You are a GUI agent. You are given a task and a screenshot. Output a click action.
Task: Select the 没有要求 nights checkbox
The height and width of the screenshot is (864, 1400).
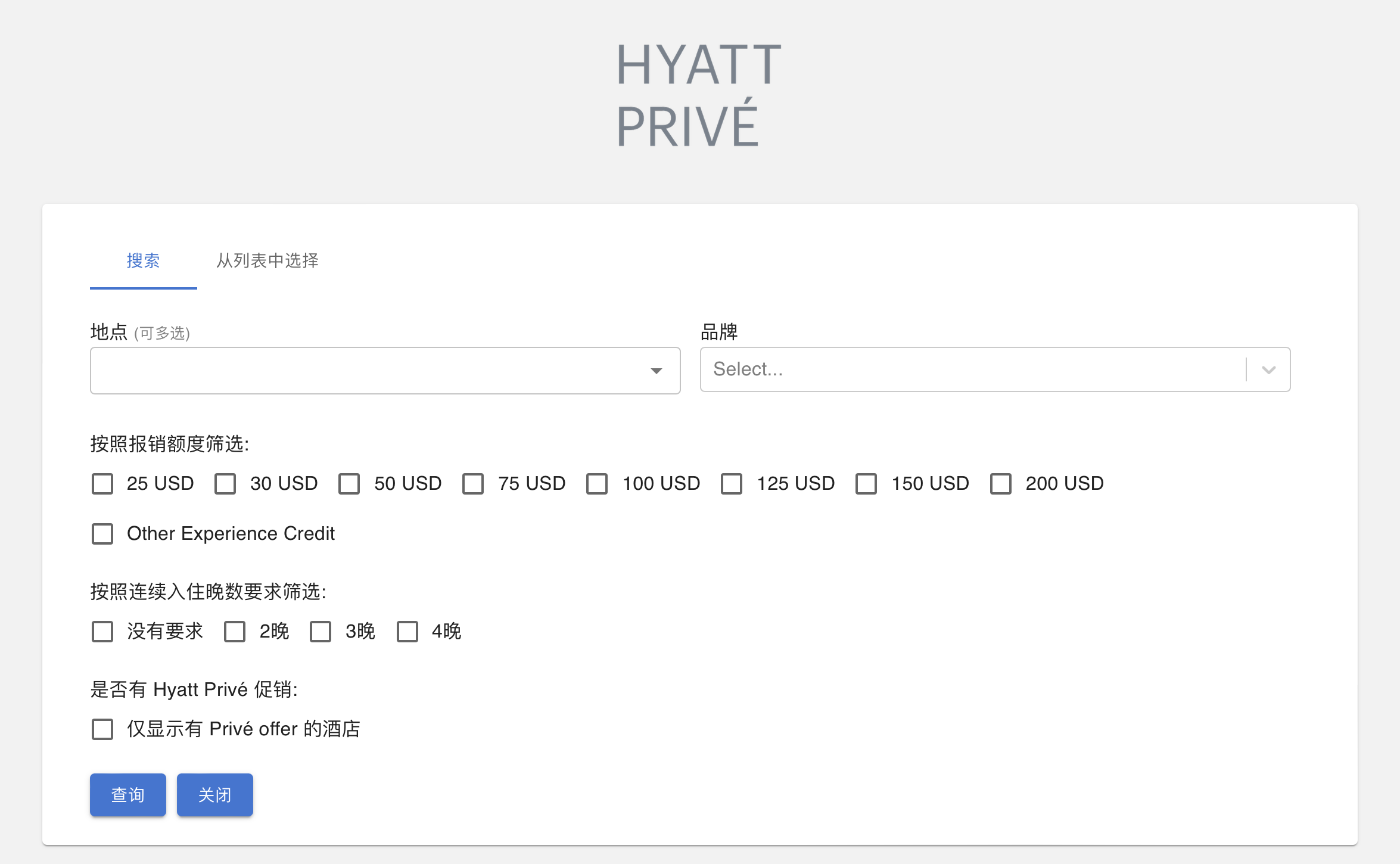[x=102, y=632]
